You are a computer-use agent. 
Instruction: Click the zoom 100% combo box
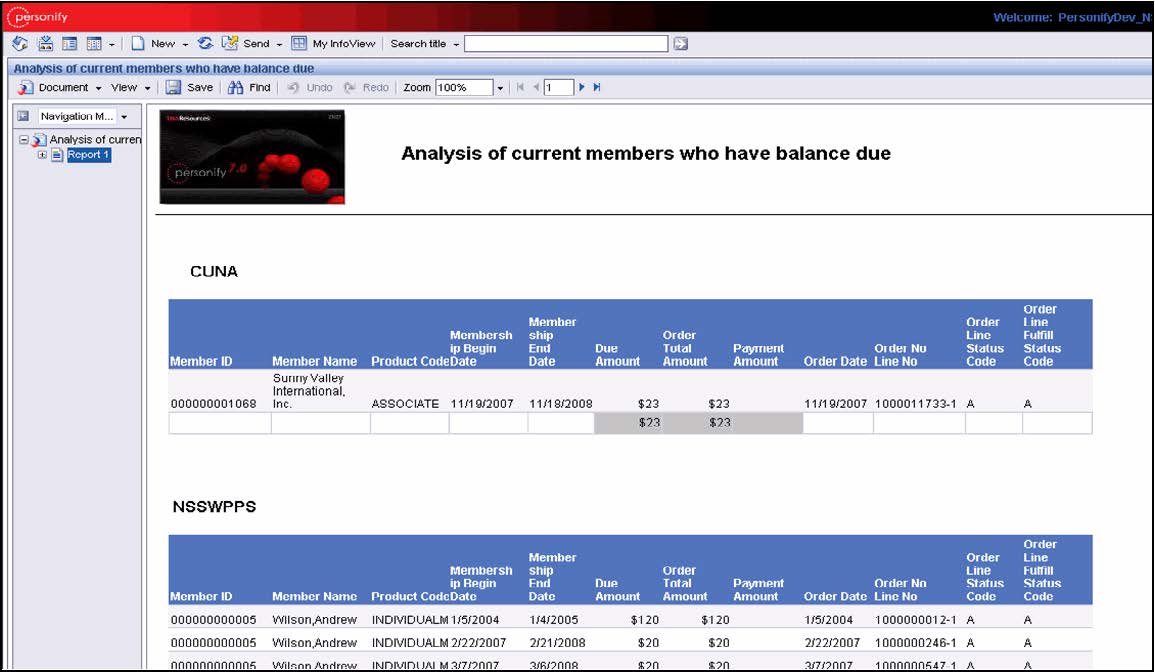point(464,87)
